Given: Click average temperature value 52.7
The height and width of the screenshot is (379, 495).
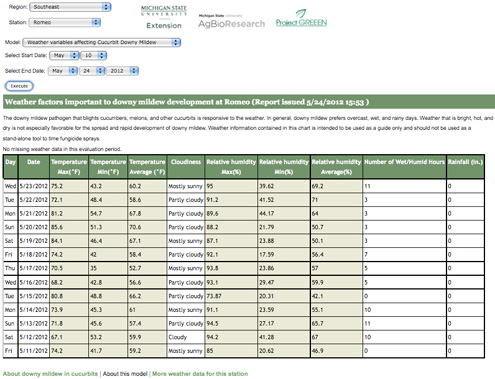Looking at the screenshot, I should tap(147, 268).
